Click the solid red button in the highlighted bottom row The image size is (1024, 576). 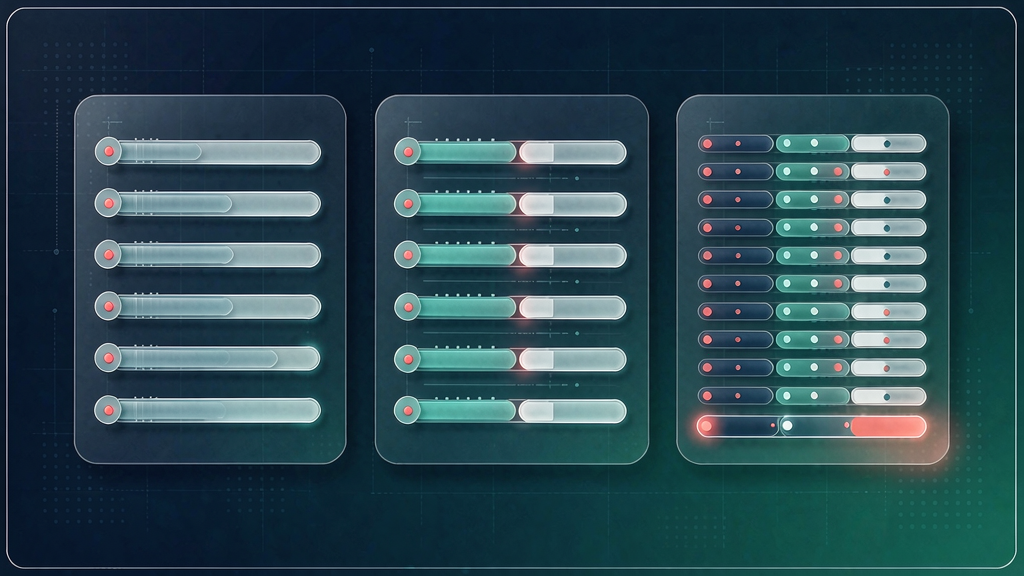(x=888, y=426)
